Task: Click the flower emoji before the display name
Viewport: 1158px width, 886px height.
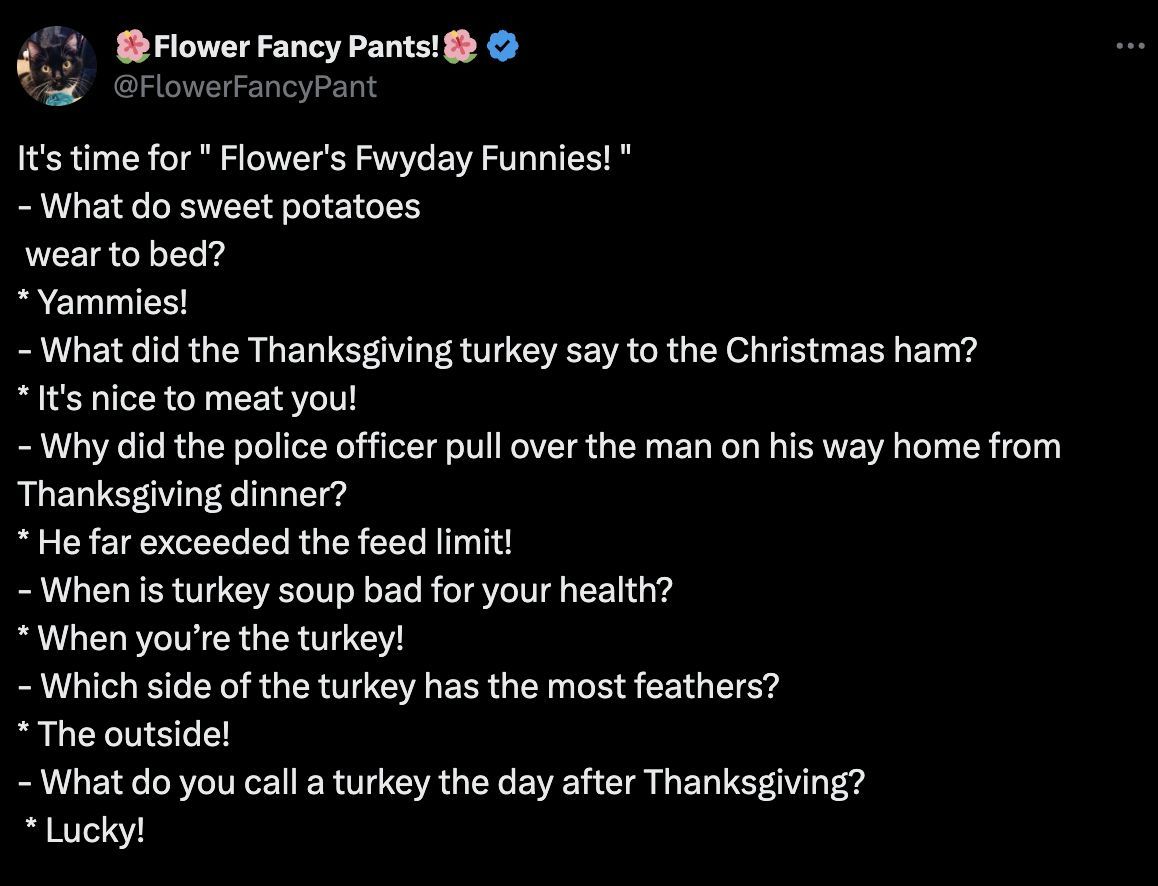Action: click(x=132, y=46)
